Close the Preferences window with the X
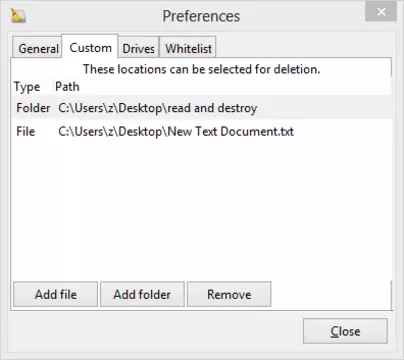Viewport: 404px width, 360px height. [381, 12]
